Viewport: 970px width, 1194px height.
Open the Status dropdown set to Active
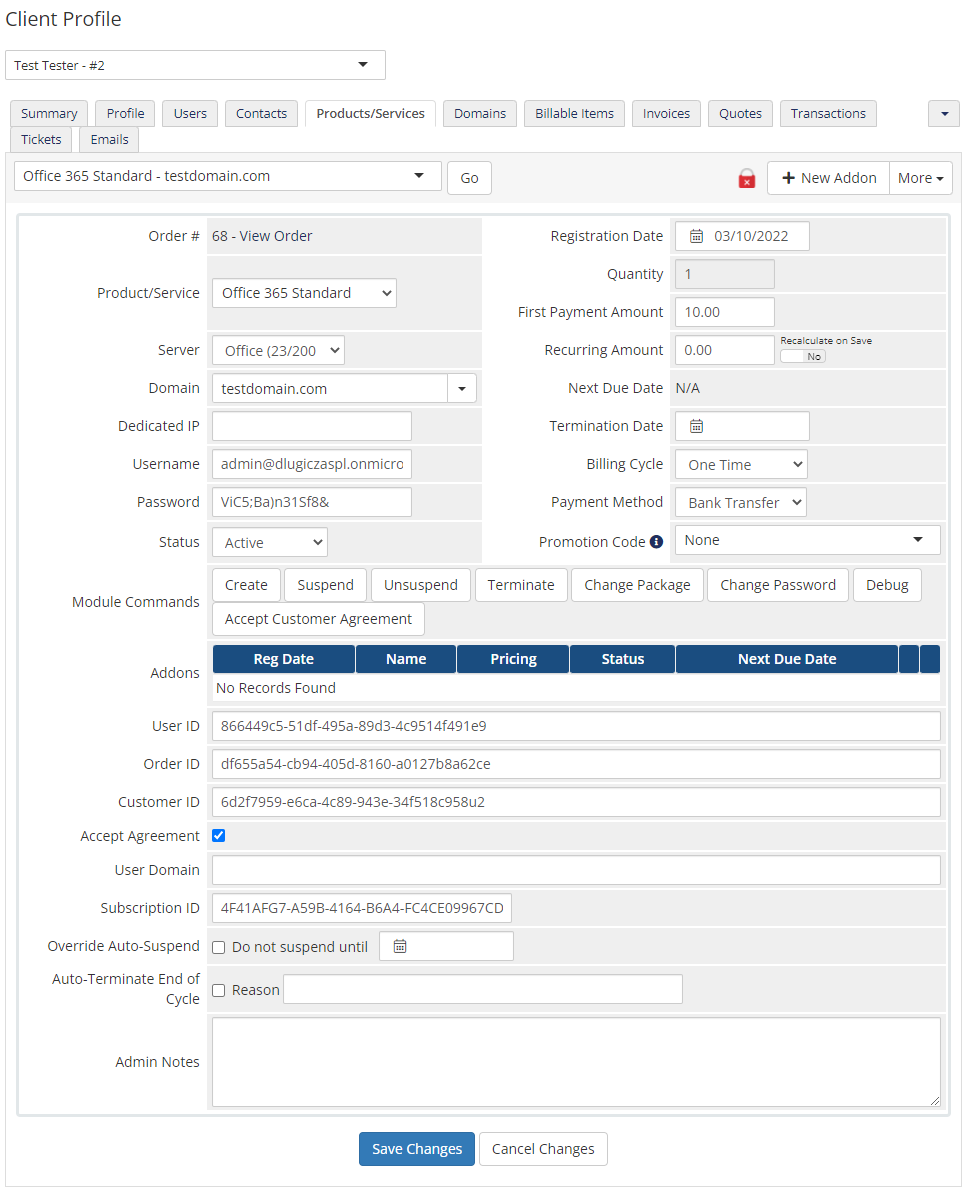270,542
